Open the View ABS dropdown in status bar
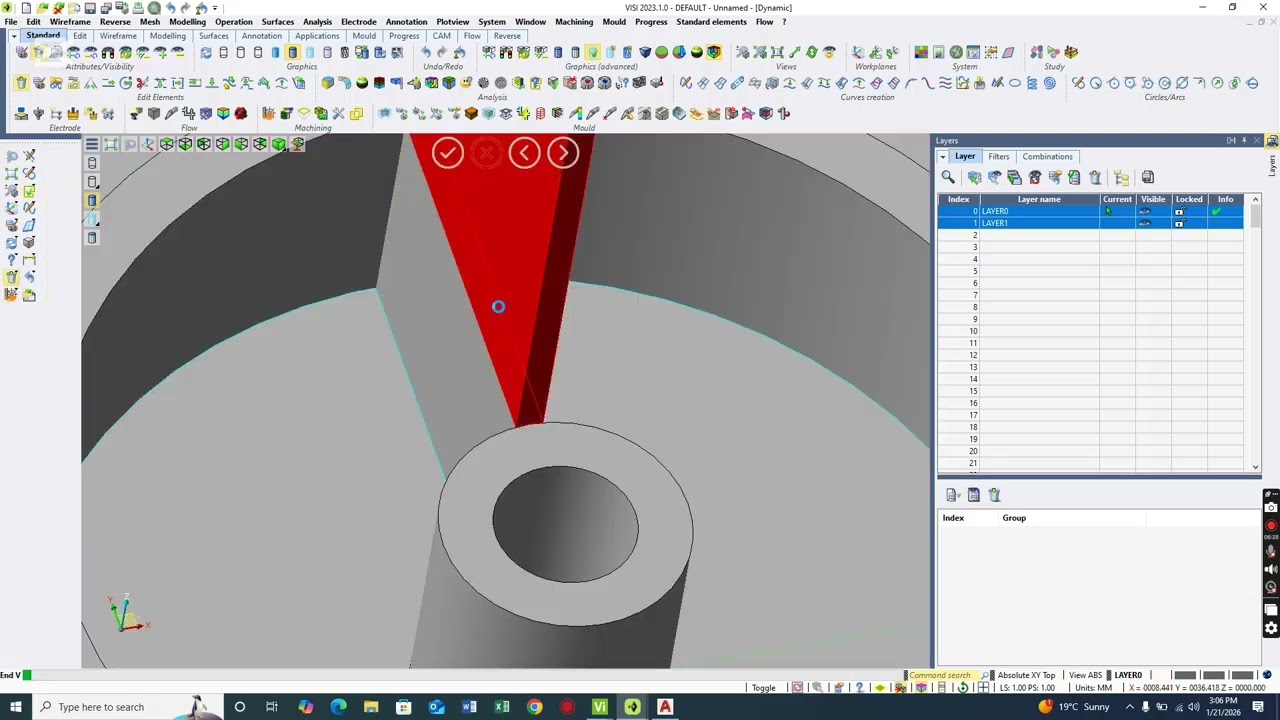 pyautogui.click(x=1086, y=675)
